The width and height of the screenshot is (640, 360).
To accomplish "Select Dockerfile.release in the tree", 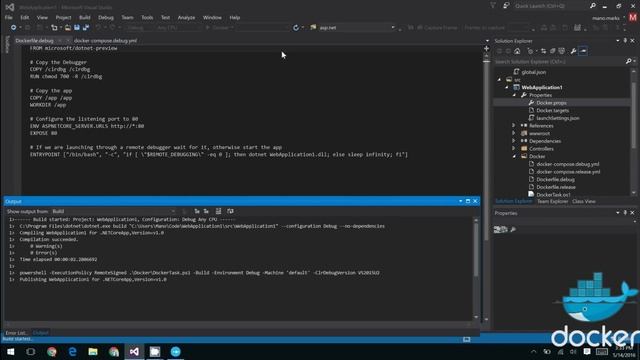I will pyautogui.click(x=556, y=187).
